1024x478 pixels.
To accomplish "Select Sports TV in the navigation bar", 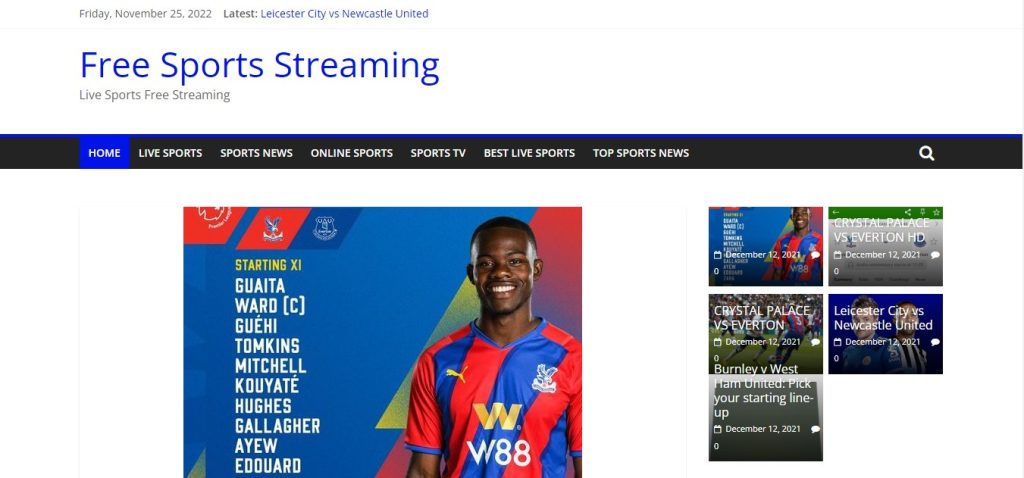I will click(x=438, y=153).
